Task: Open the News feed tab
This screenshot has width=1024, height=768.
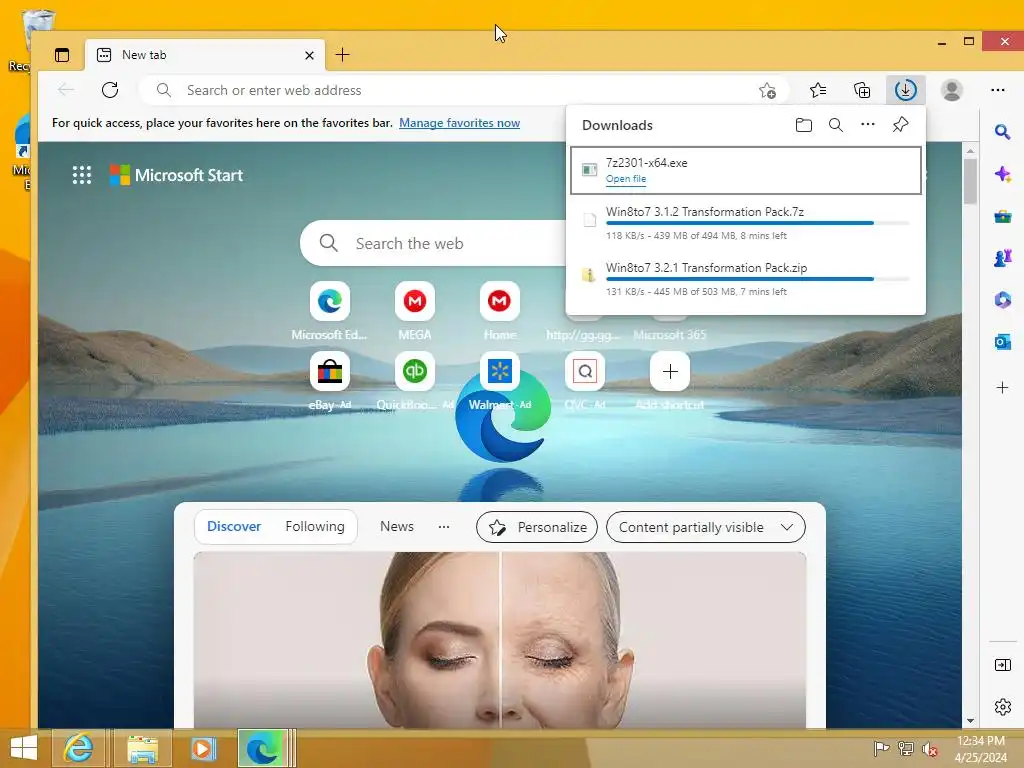Action: coord(396,526)
